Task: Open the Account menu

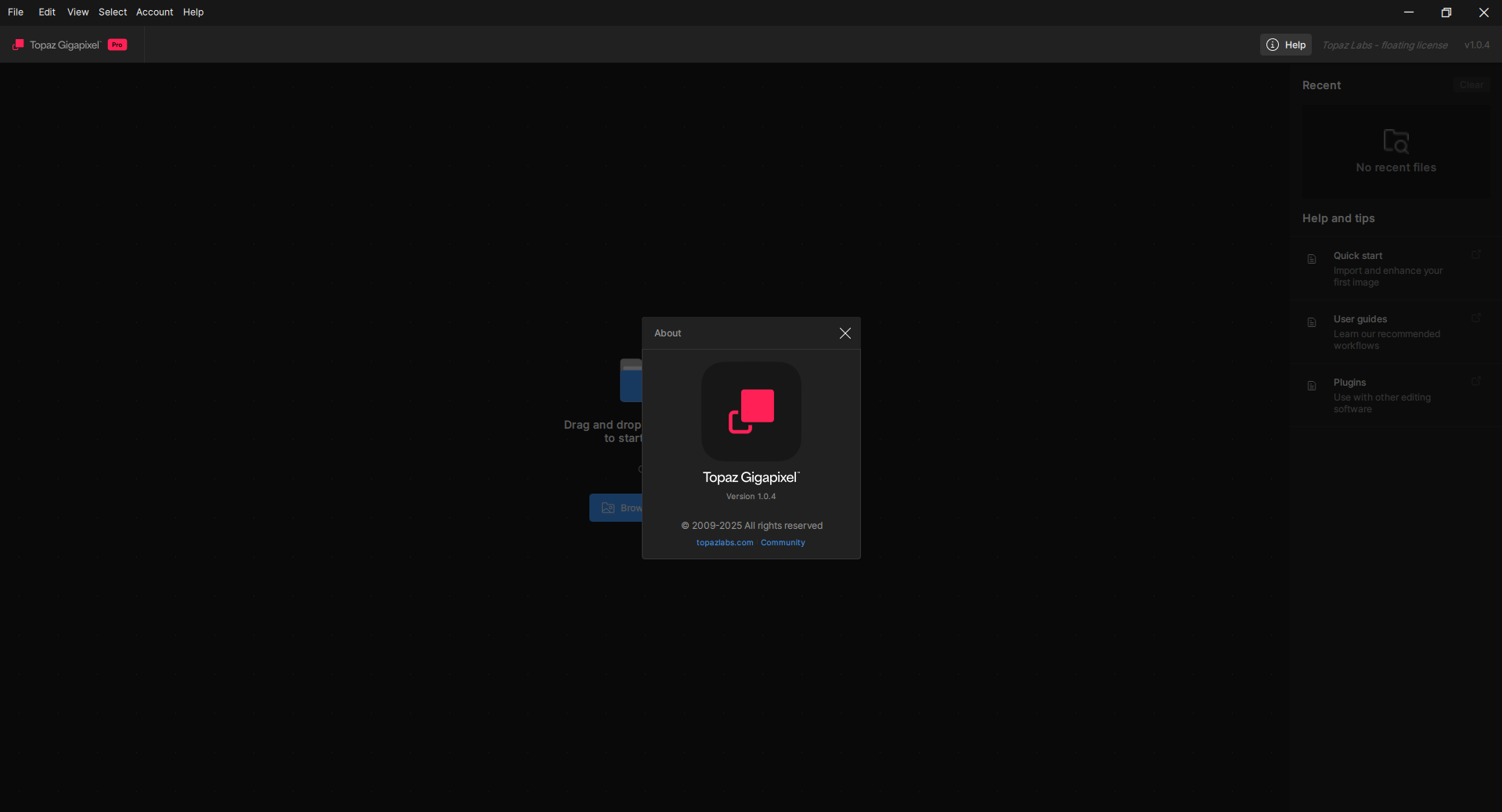Action: 154,13
